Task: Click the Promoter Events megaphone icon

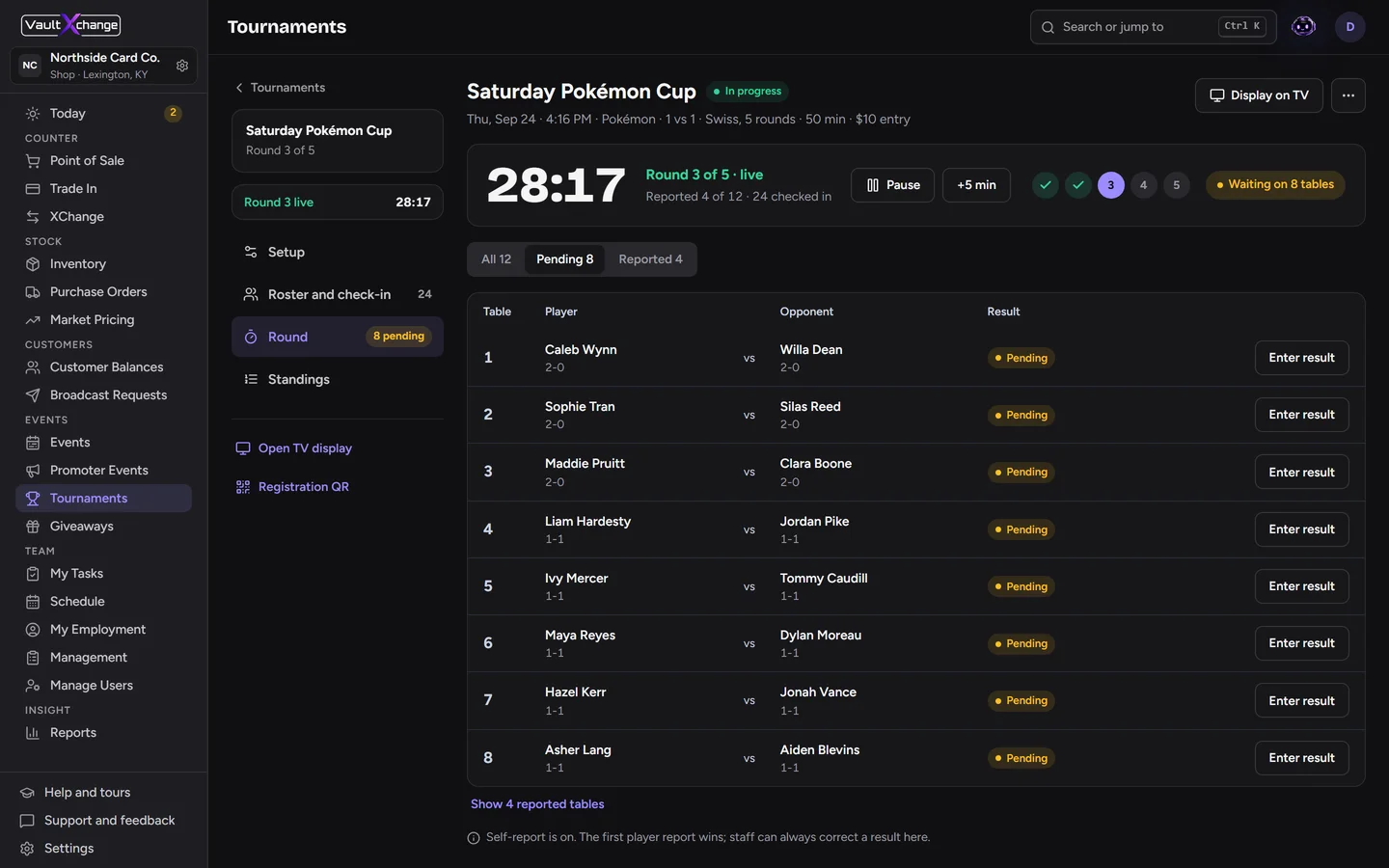Action: coord(33,470)
